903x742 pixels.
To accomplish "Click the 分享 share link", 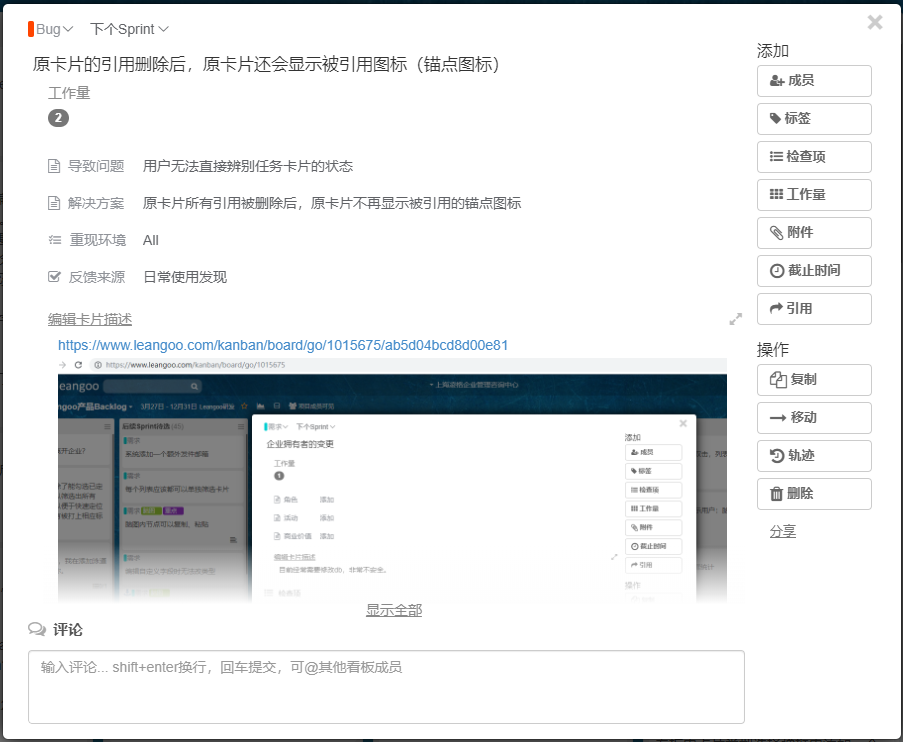I will click(783, 531).
